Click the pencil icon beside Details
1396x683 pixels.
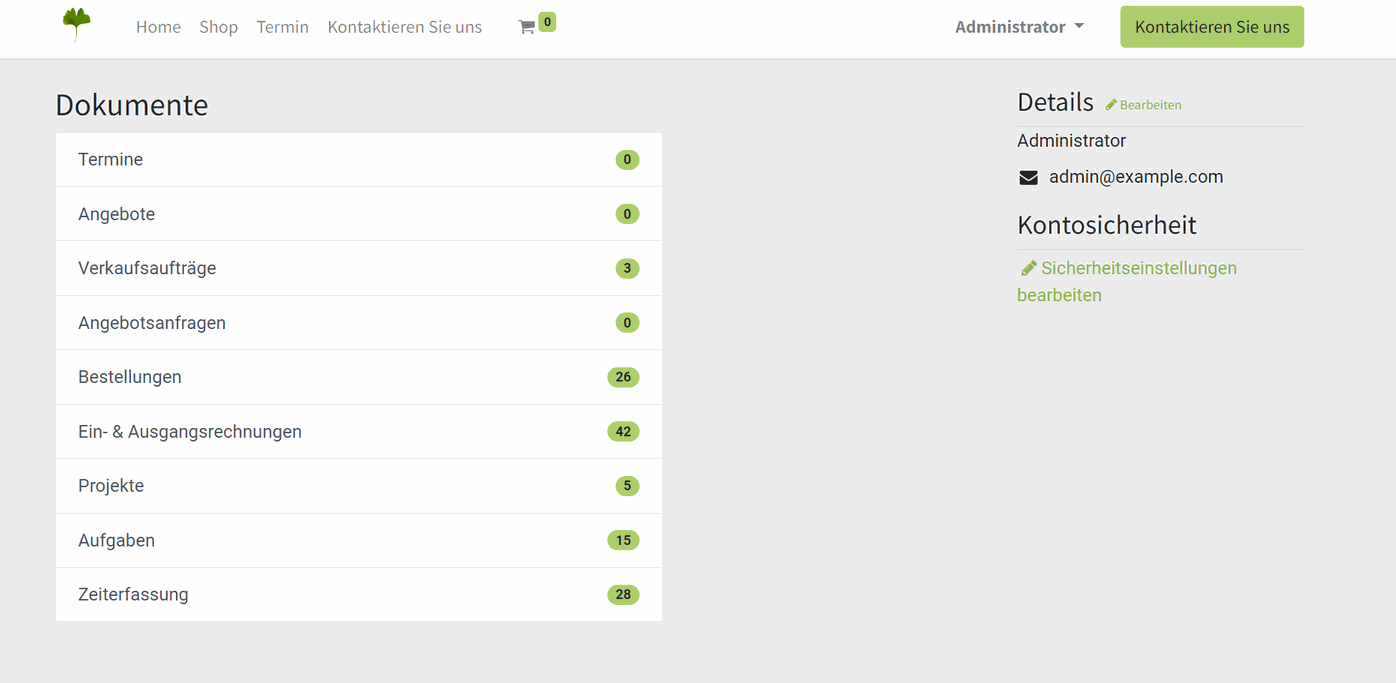click(x=1111, y=105)
